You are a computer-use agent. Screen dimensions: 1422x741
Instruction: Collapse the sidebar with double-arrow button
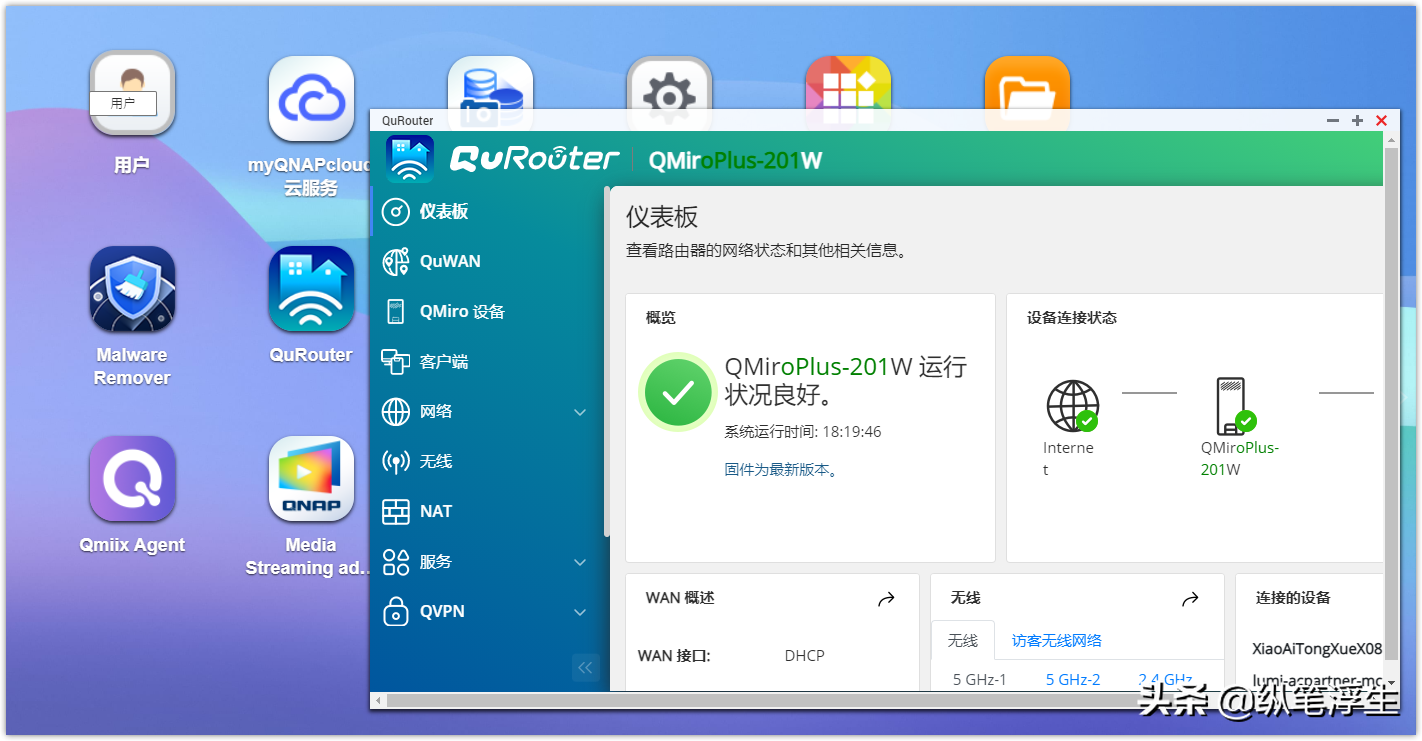tap(586, 667)
